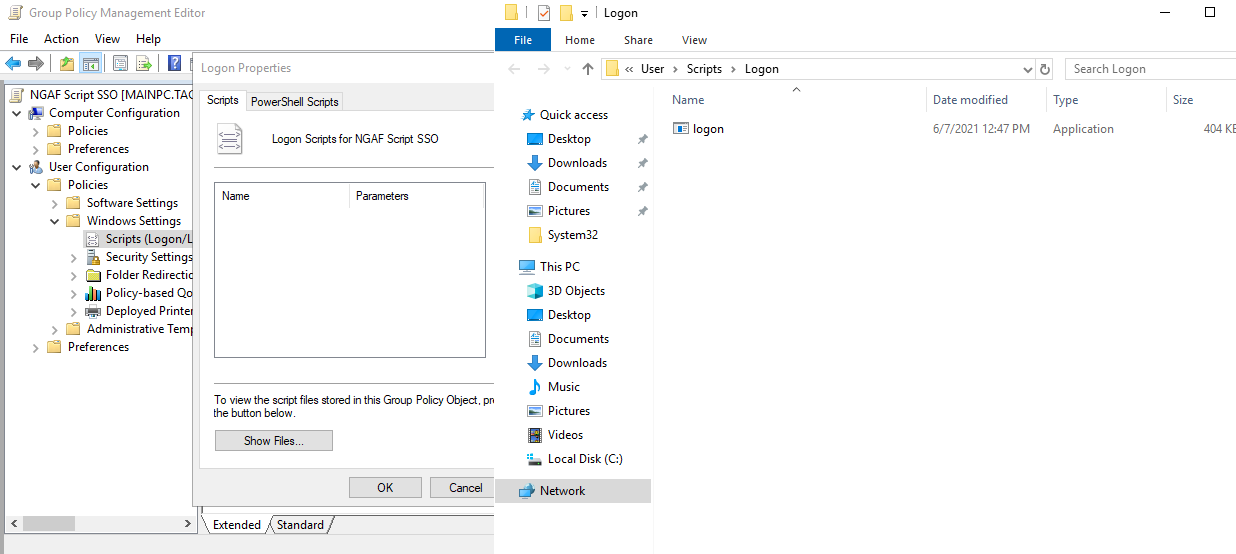
Task: Switch to PowerShell Scripts tab
Action: 294,101
